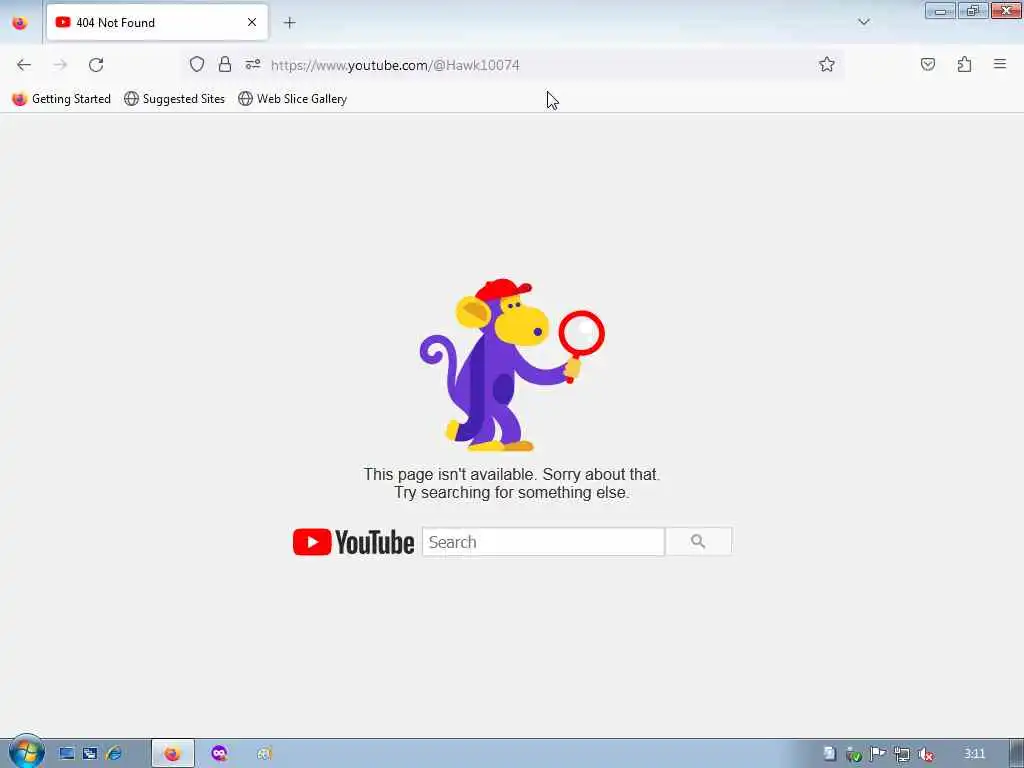Expand the list all tabs chevron
This screenshot has width=1024, height=768.
[863, 22]
